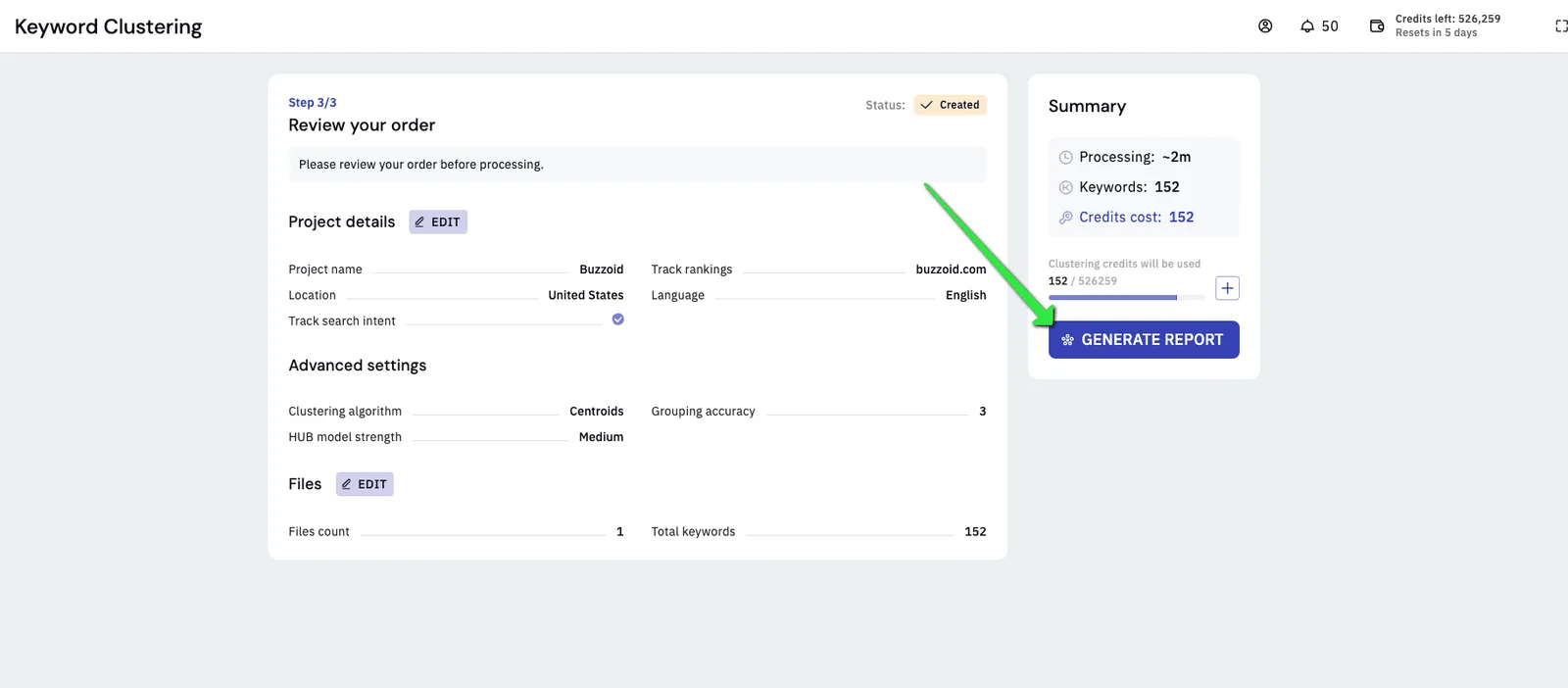1568x688 pixels.
Task: Edit the Files section
Action: click(365, 484)
